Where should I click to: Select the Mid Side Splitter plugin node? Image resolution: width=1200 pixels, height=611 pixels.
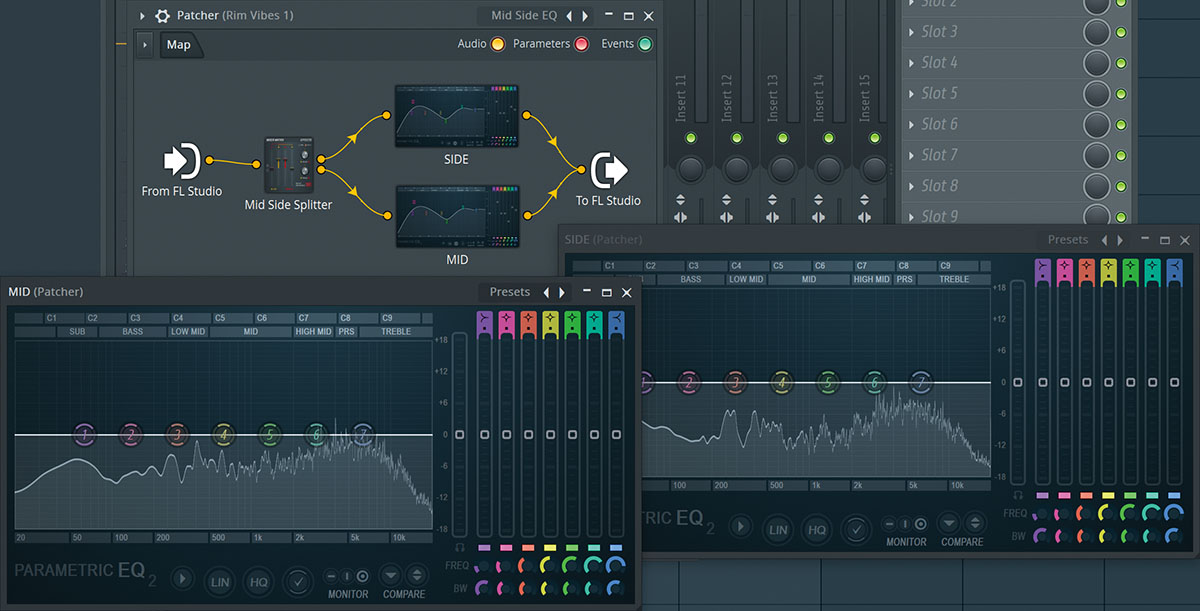click(289, 166)
